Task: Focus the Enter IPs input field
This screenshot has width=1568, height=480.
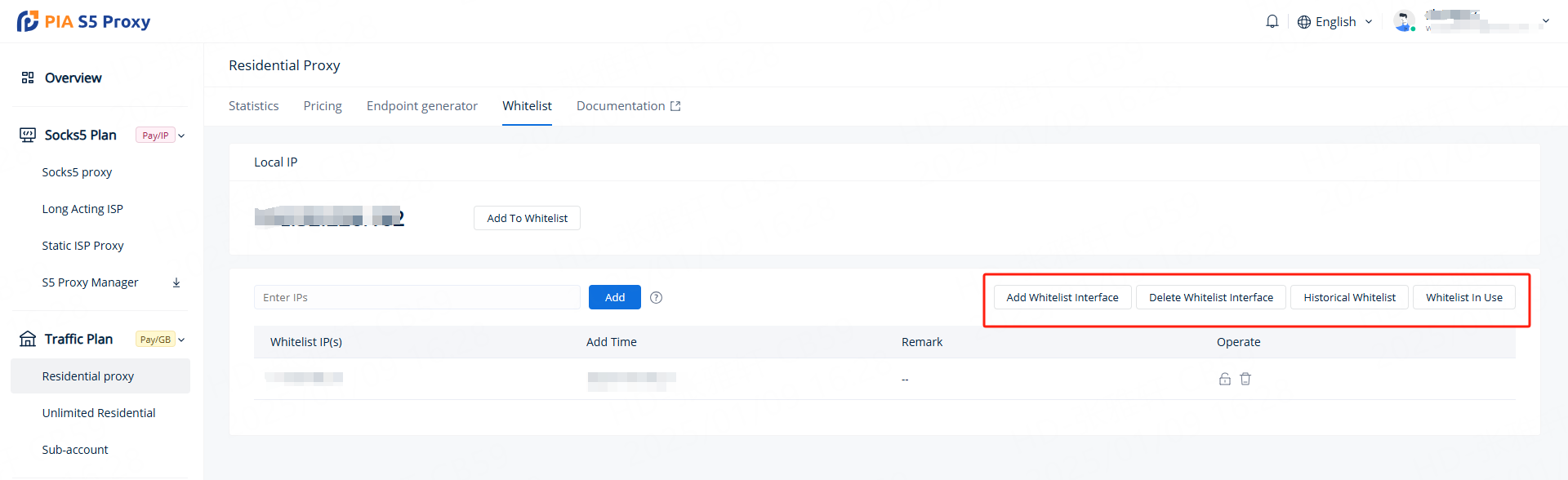Action: tap(416, 297)
